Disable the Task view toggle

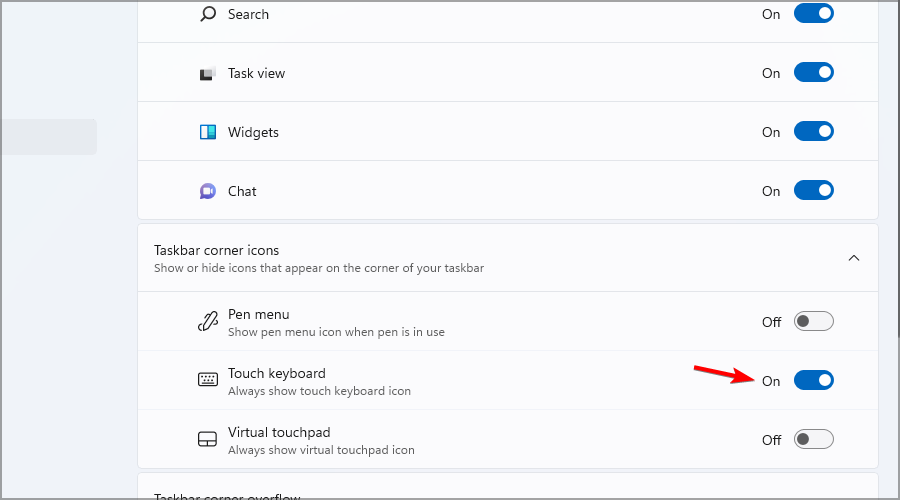(x=813, y=73)
